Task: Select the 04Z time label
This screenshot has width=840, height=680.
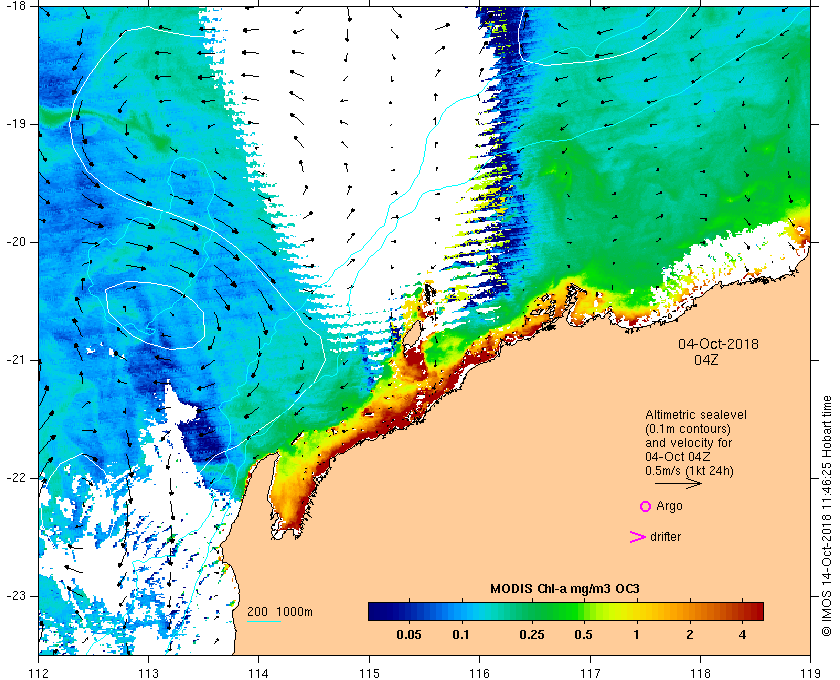Action: [706, 360]
